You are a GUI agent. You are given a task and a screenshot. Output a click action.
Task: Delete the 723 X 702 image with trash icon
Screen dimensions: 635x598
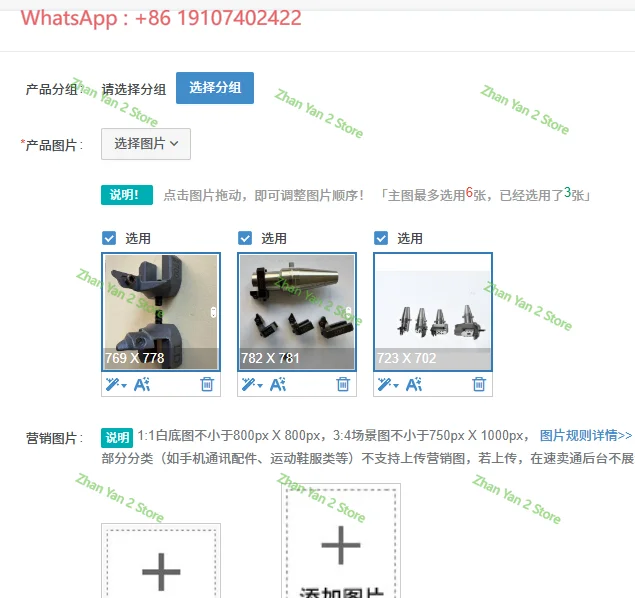click(x=479, y=384)
